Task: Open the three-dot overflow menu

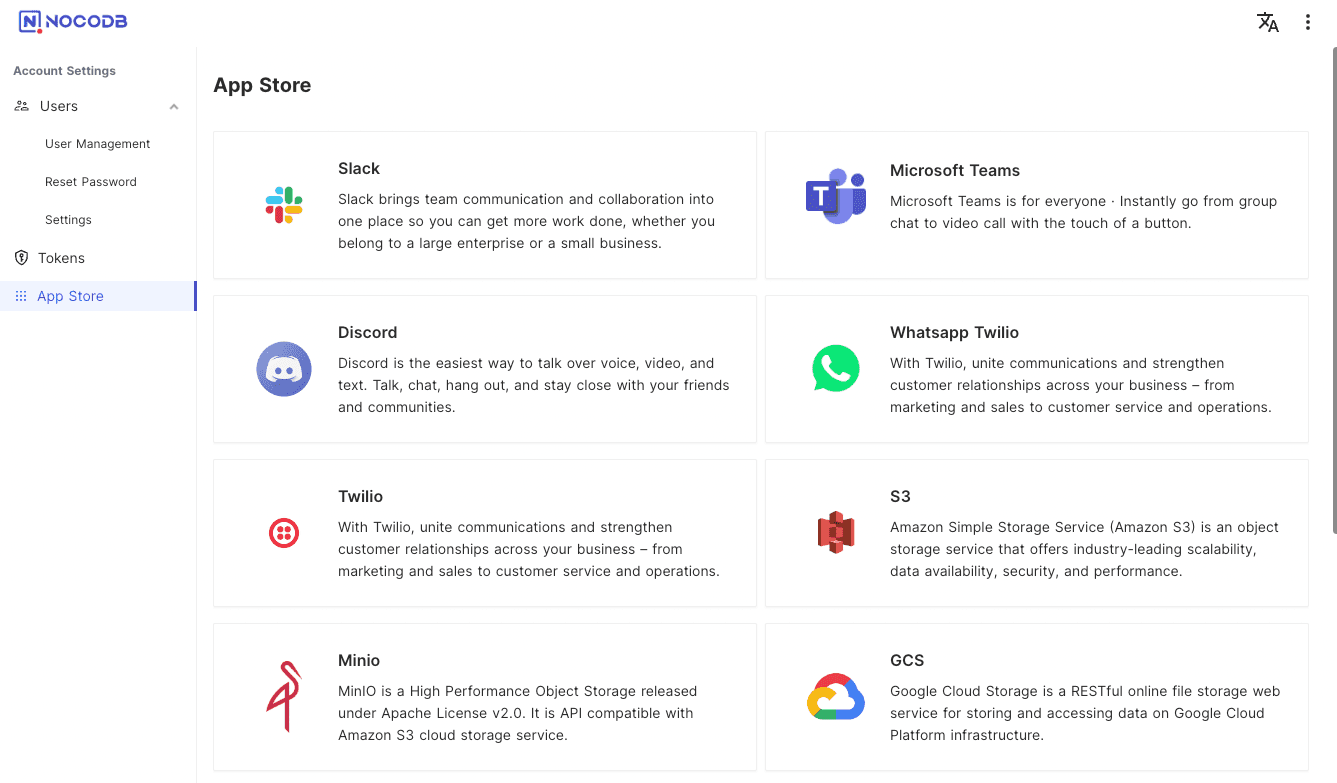Action: pyautogui.click(x=1308, y=21)
